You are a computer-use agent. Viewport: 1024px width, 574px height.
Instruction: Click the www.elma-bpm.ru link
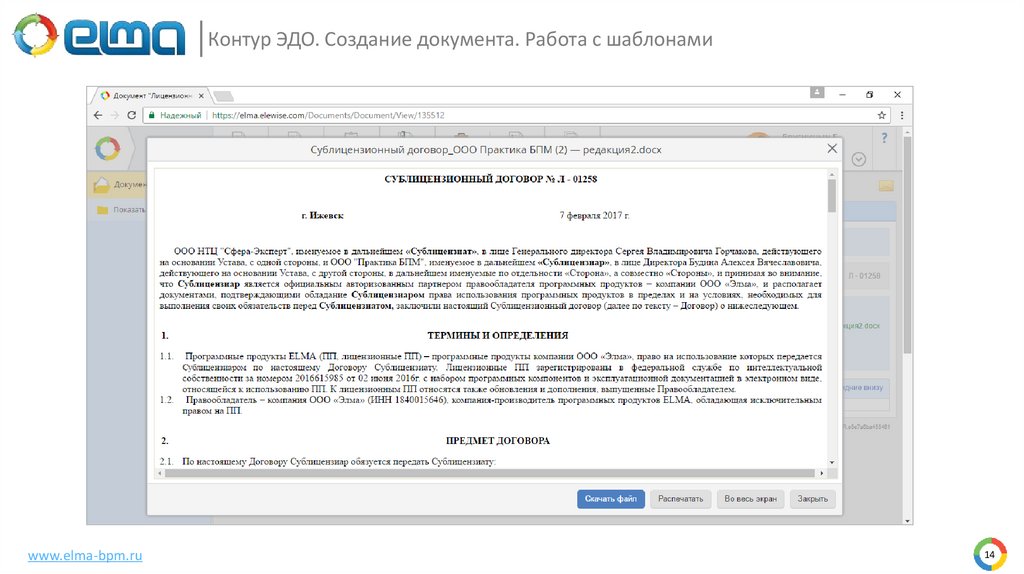(85, 556)
